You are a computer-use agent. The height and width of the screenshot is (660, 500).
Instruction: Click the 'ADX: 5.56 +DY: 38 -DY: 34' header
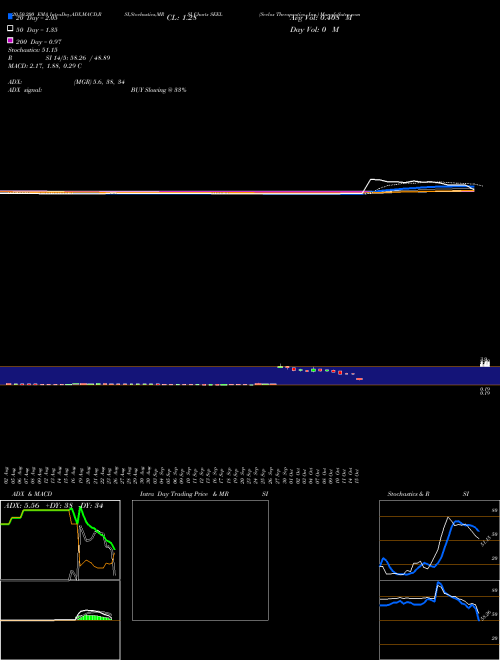click(x=53, y=506)
